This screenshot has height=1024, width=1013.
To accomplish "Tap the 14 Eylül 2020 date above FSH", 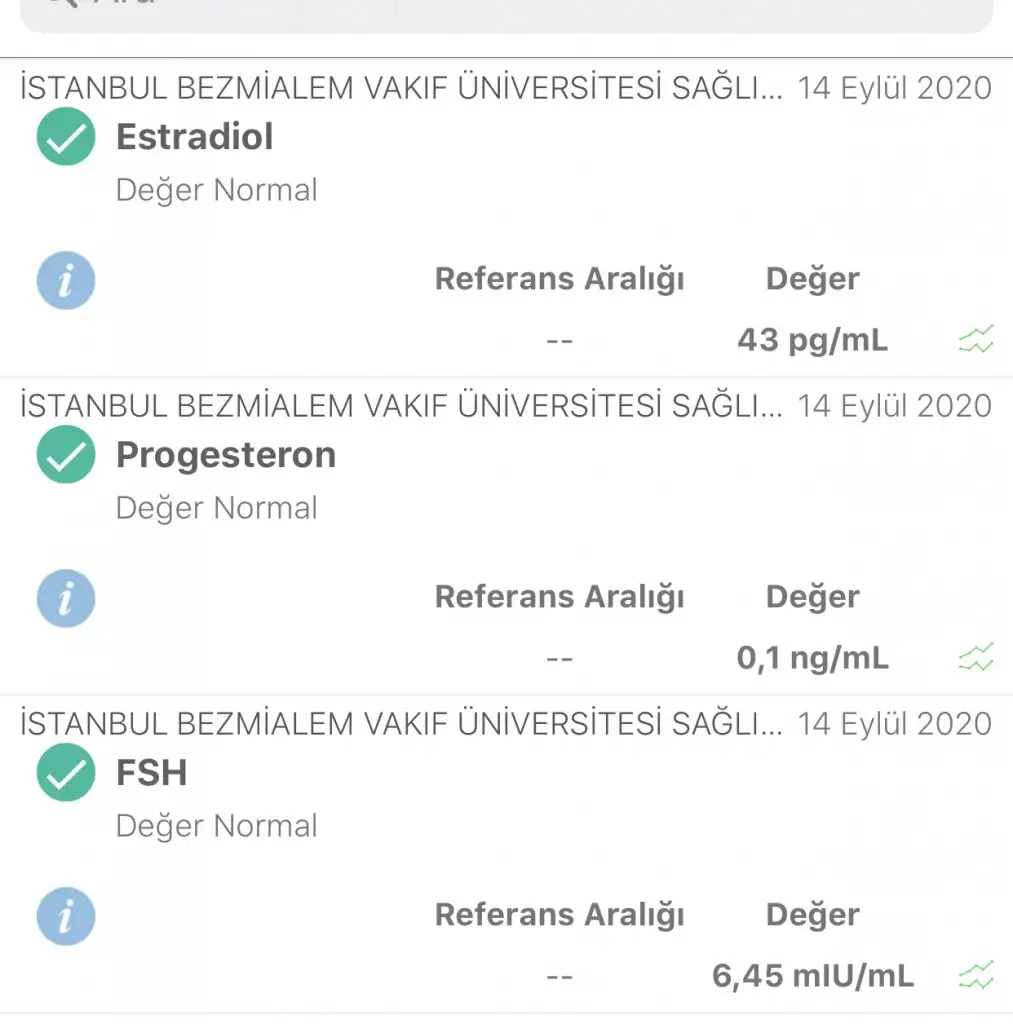I will tap(894, 723).
